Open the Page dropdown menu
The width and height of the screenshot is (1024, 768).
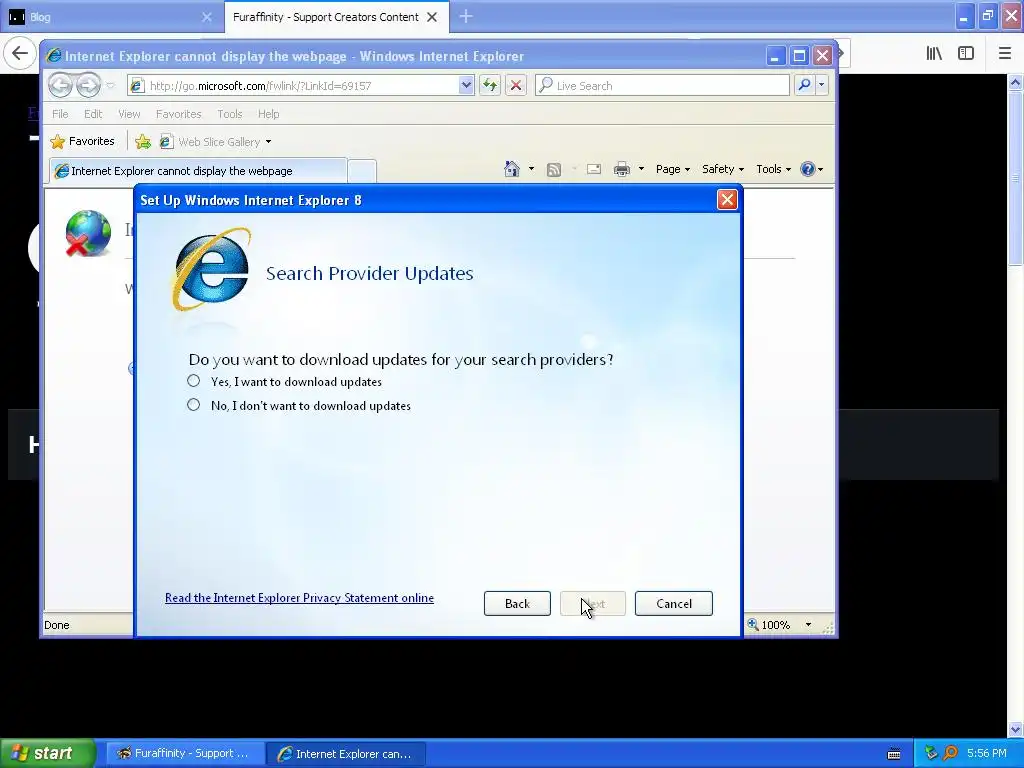point(673,169)
